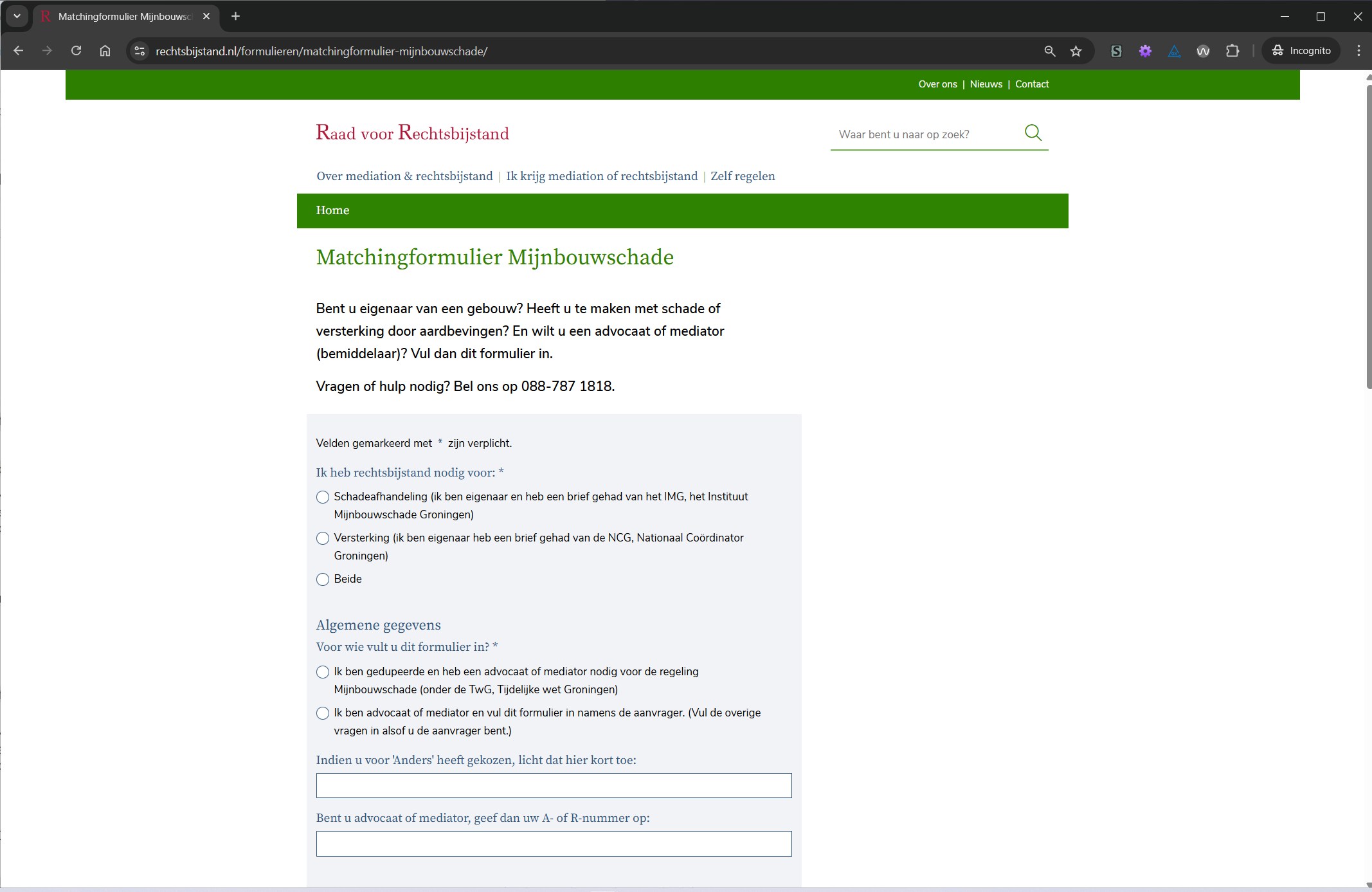Choose 'Ik ben gedupeerde' radio option

pos(323,672)
